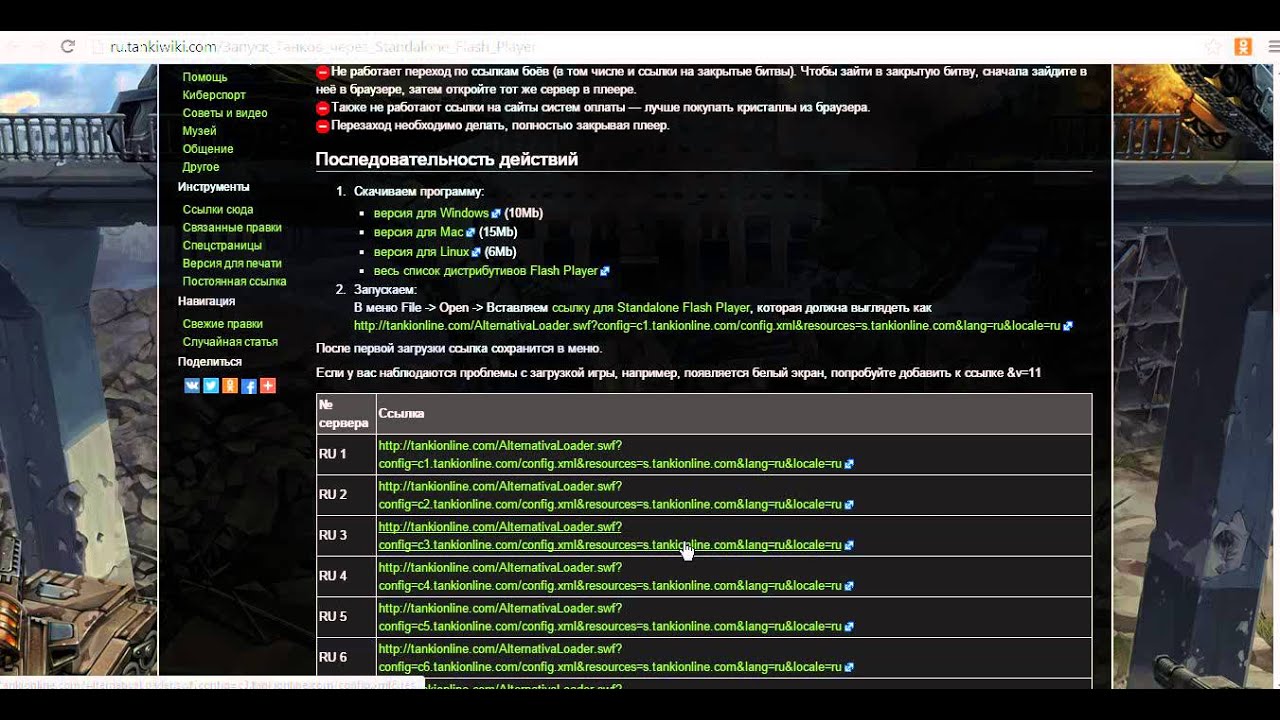Open the example config=c1 URL below Запускаем
The image size is (1280, 720).
tap(707, 325)
